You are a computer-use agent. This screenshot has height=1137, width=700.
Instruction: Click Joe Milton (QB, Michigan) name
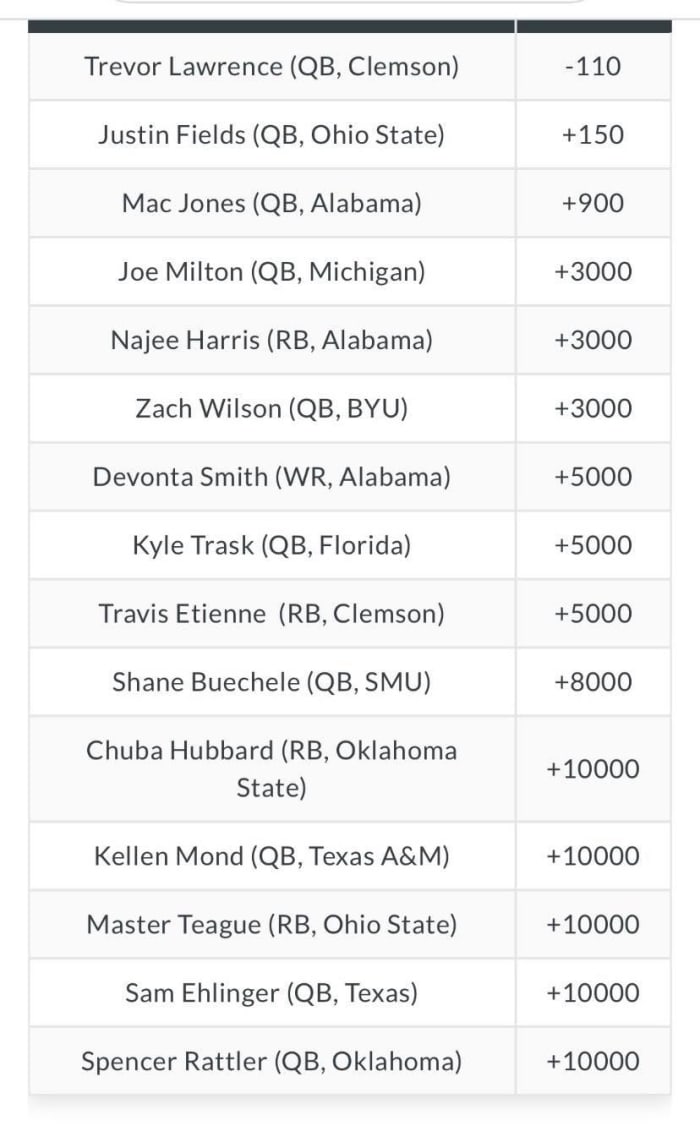[272, 272]
